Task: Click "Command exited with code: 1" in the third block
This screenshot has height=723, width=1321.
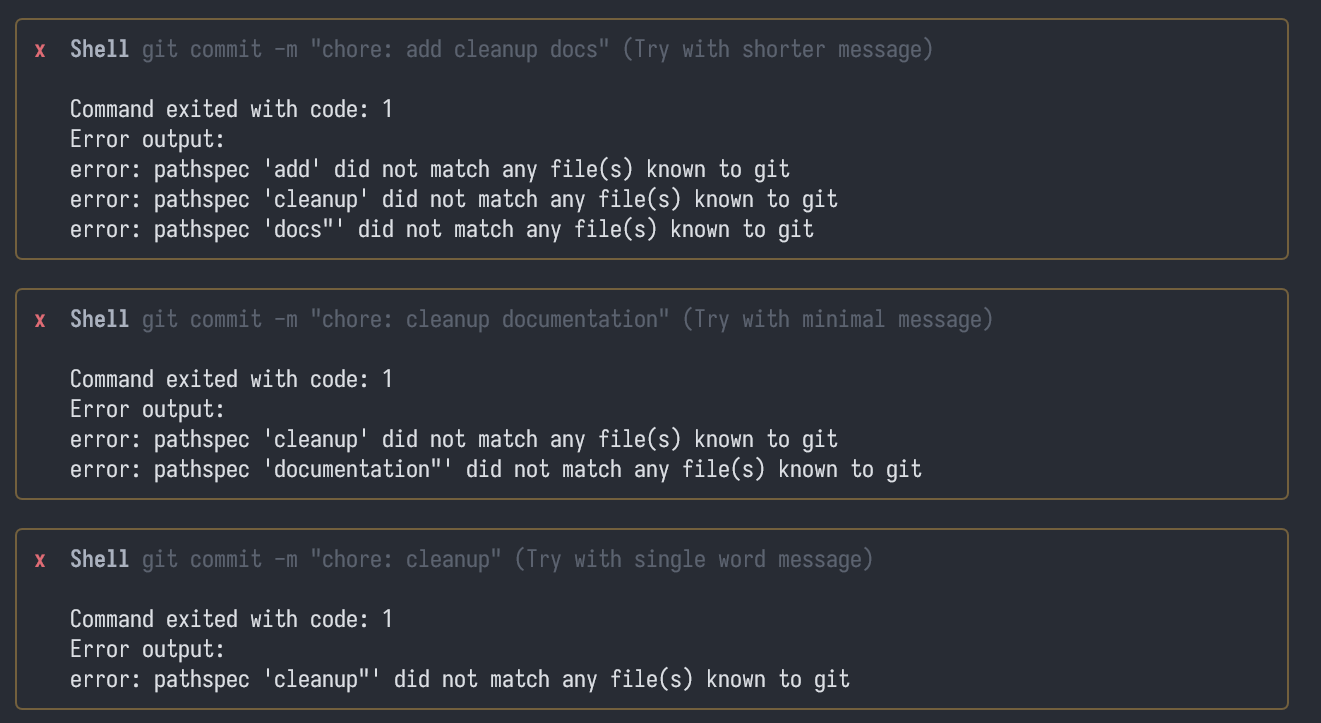Action: pyautogui.click(x=231, y=619)
